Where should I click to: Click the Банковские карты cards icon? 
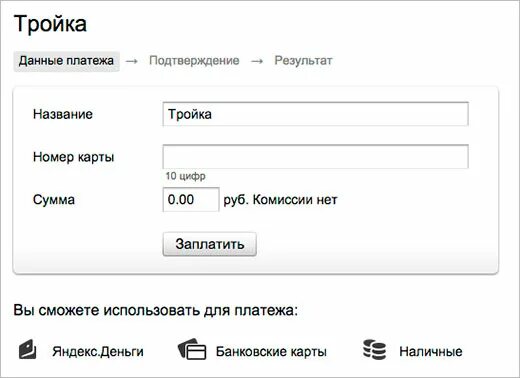point(192,349)
